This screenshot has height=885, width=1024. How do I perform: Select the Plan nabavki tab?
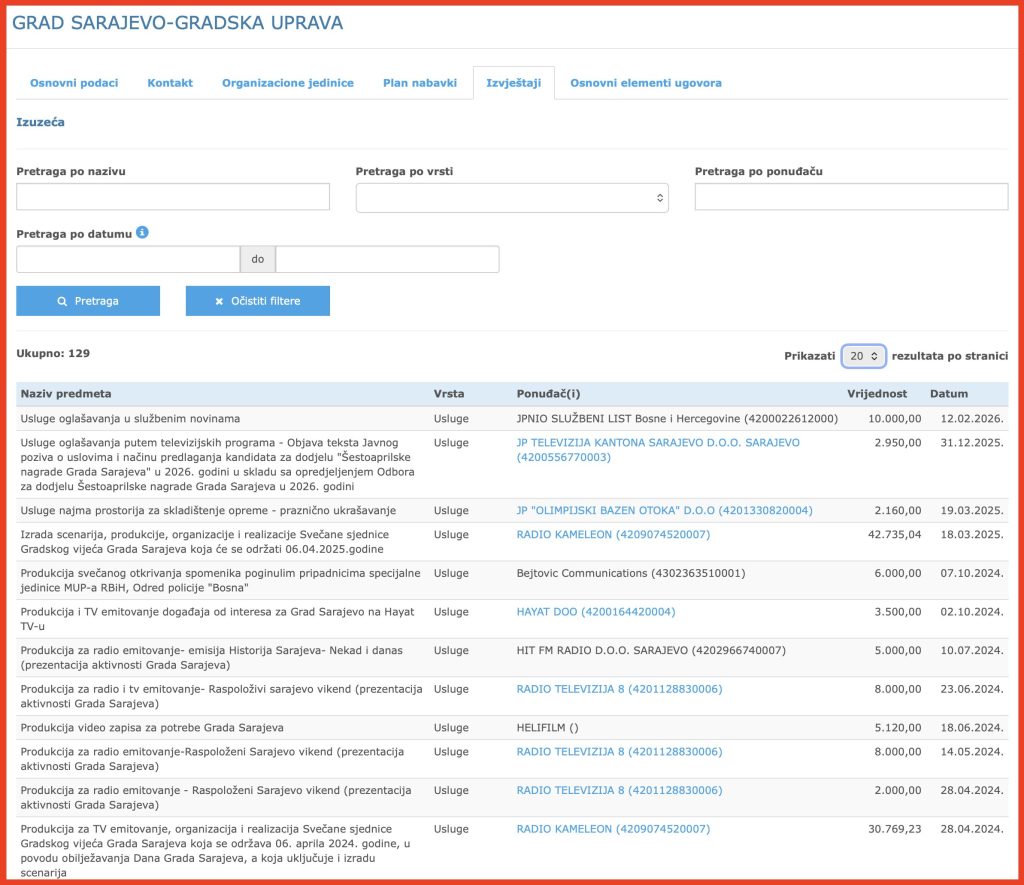(420, 83)
